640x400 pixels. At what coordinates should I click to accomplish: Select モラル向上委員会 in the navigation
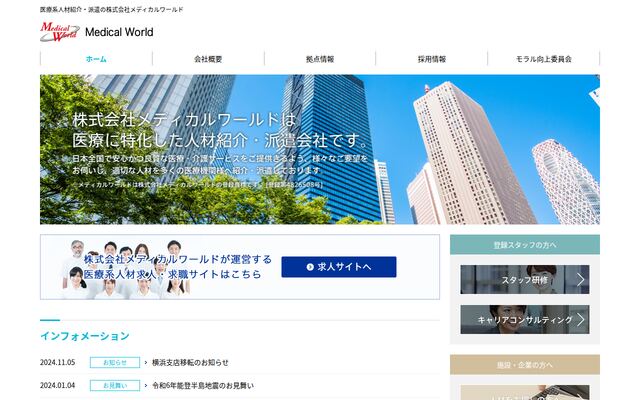point(544,59)
